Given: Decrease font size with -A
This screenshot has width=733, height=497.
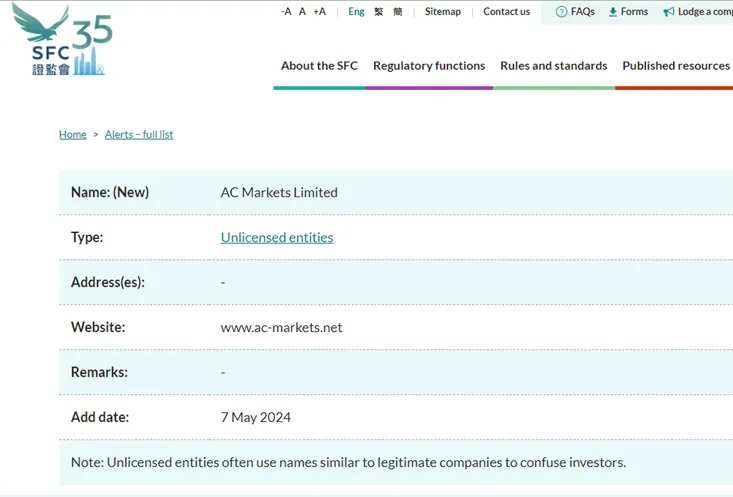Looking at the screenshot, I should tap(287, 12).
